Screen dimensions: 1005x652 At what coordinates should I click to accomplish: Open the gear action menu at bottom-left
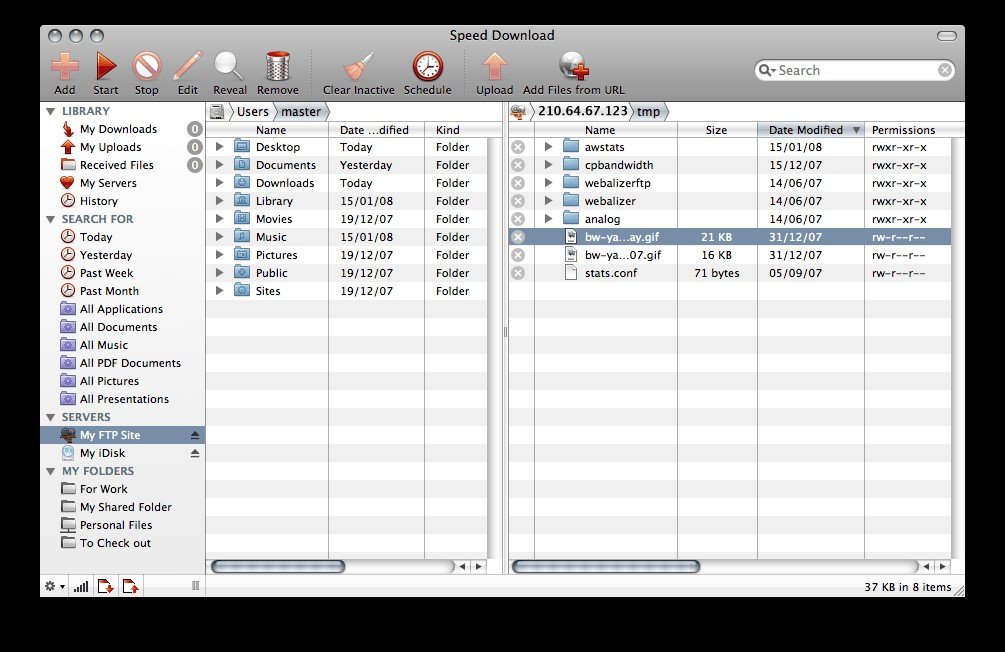[54, 587]
